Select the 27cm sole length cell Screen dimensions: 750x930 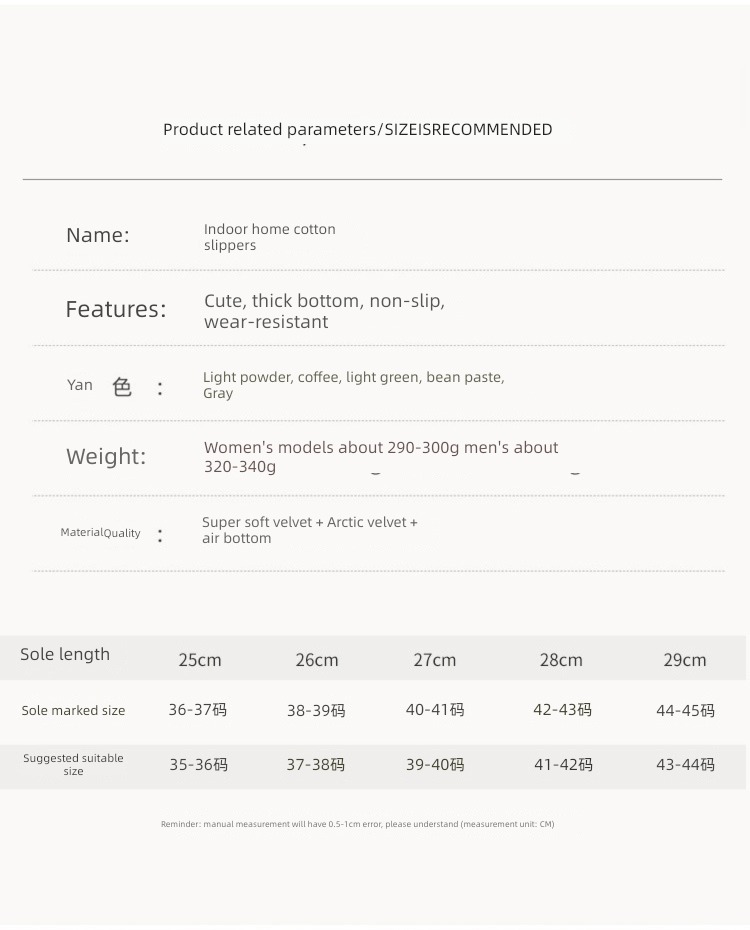(x=435, y=660)
